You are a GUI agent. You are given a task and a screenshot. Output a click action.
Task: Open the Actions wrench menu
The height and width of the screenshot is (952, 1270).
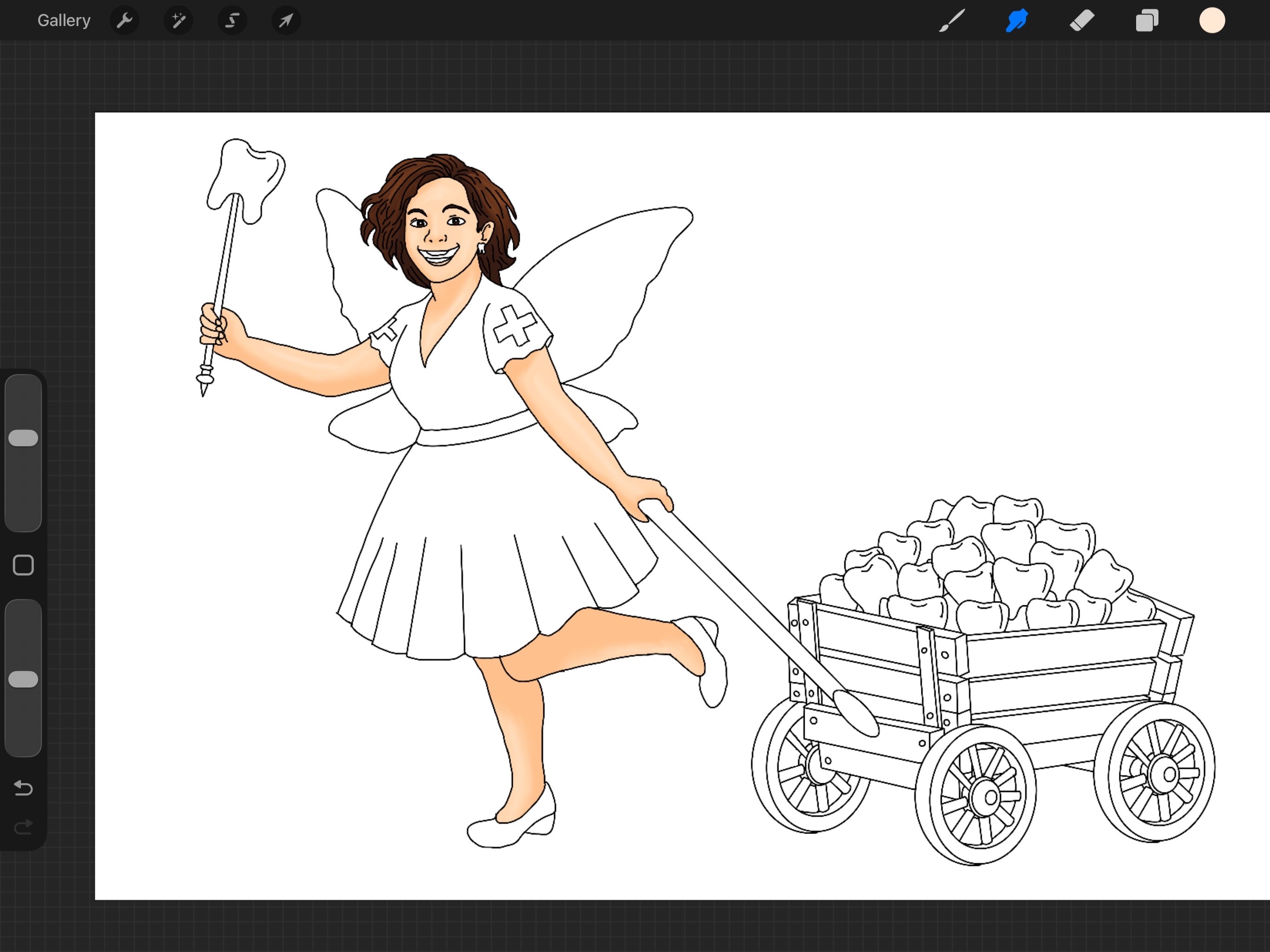[x=125, y=20]
